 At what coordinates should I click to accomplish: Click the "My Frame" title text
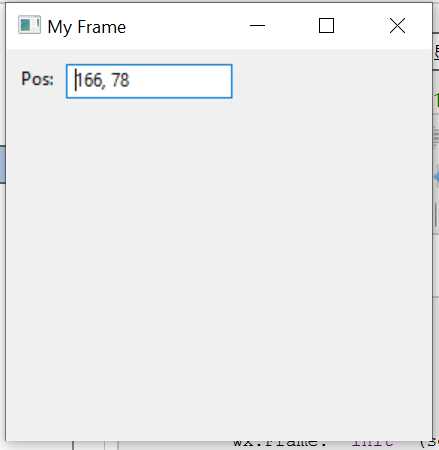[87, 27]
